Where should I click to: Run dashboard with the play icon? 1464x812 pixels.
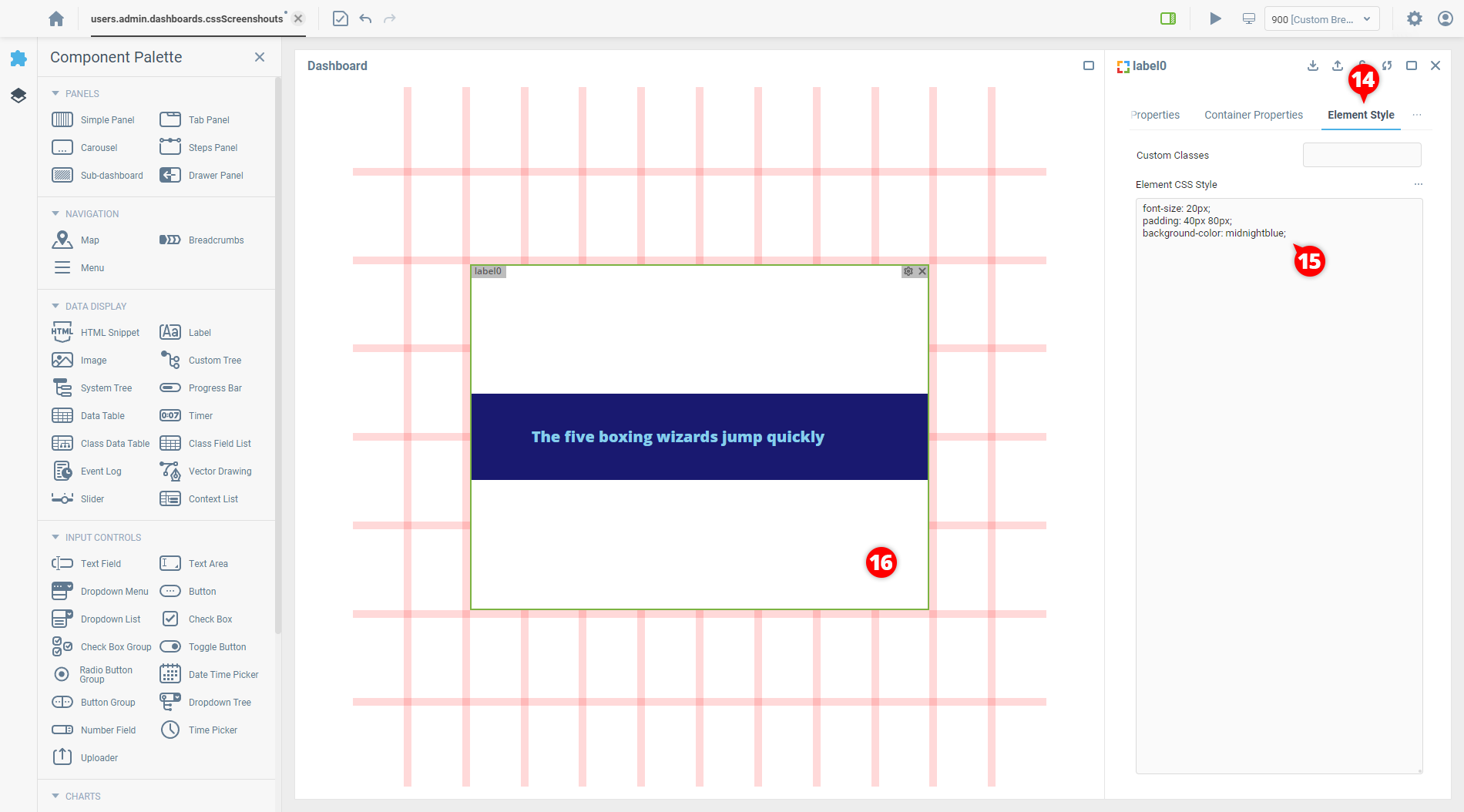[1215, 18]
